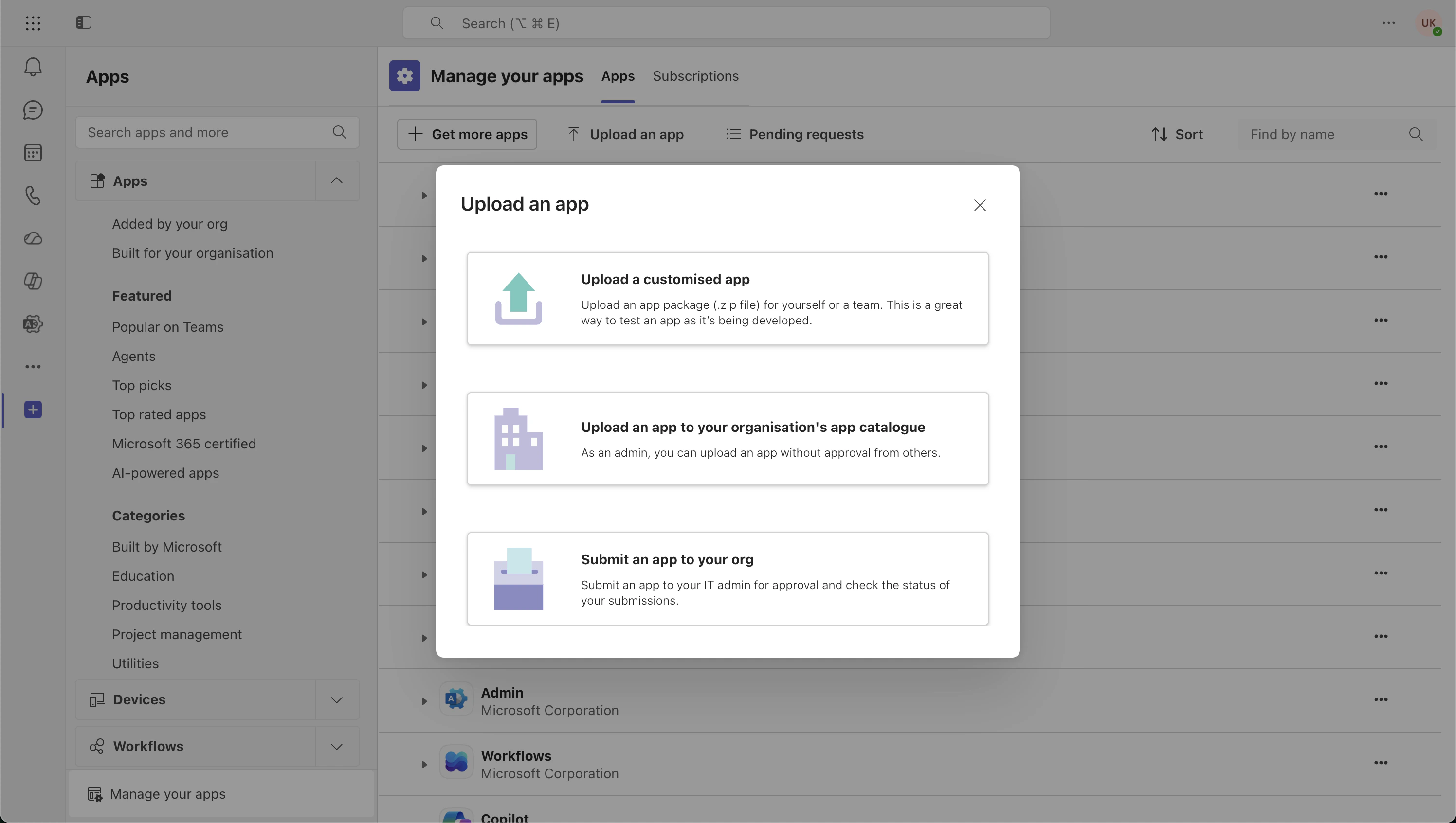Open the Calendar icon in the rail

pos(33,153)
